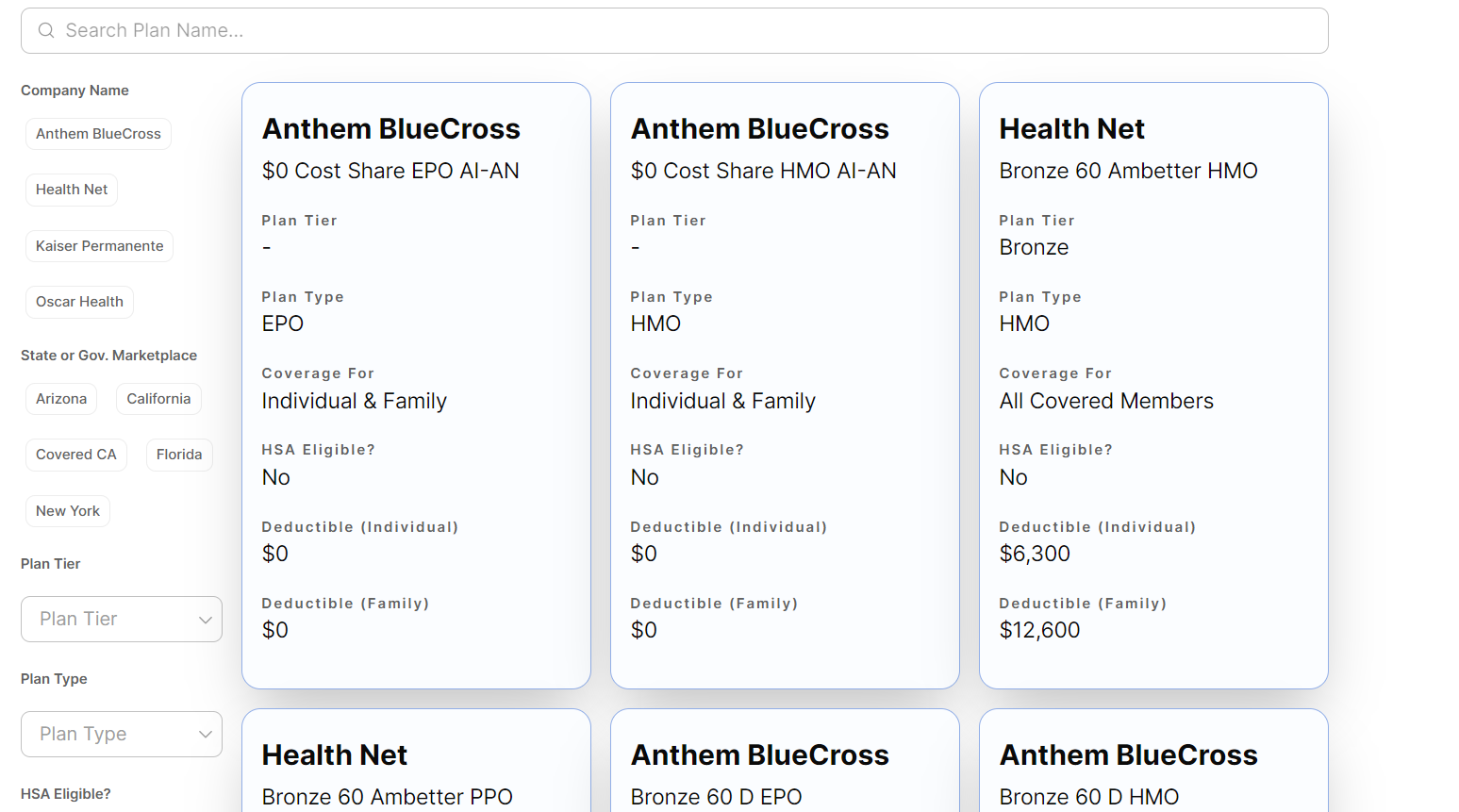
Task: Open the Bronze 60 Ambetter HMO card
Action: point(1153,386)
